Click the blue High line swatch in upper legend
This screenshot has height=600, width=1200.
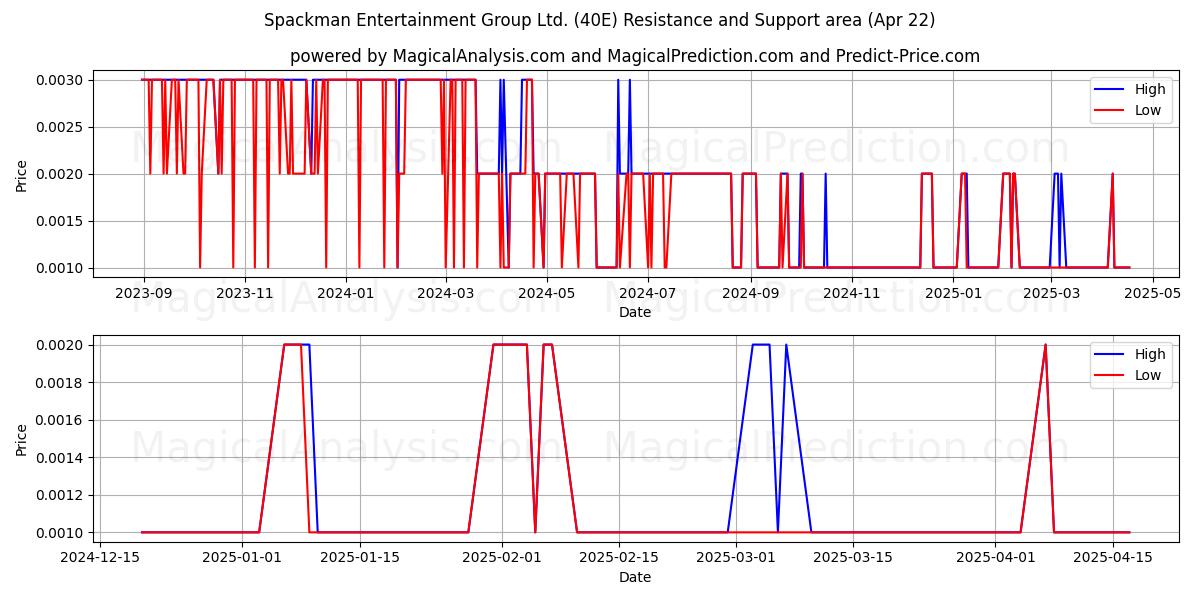1111,90
